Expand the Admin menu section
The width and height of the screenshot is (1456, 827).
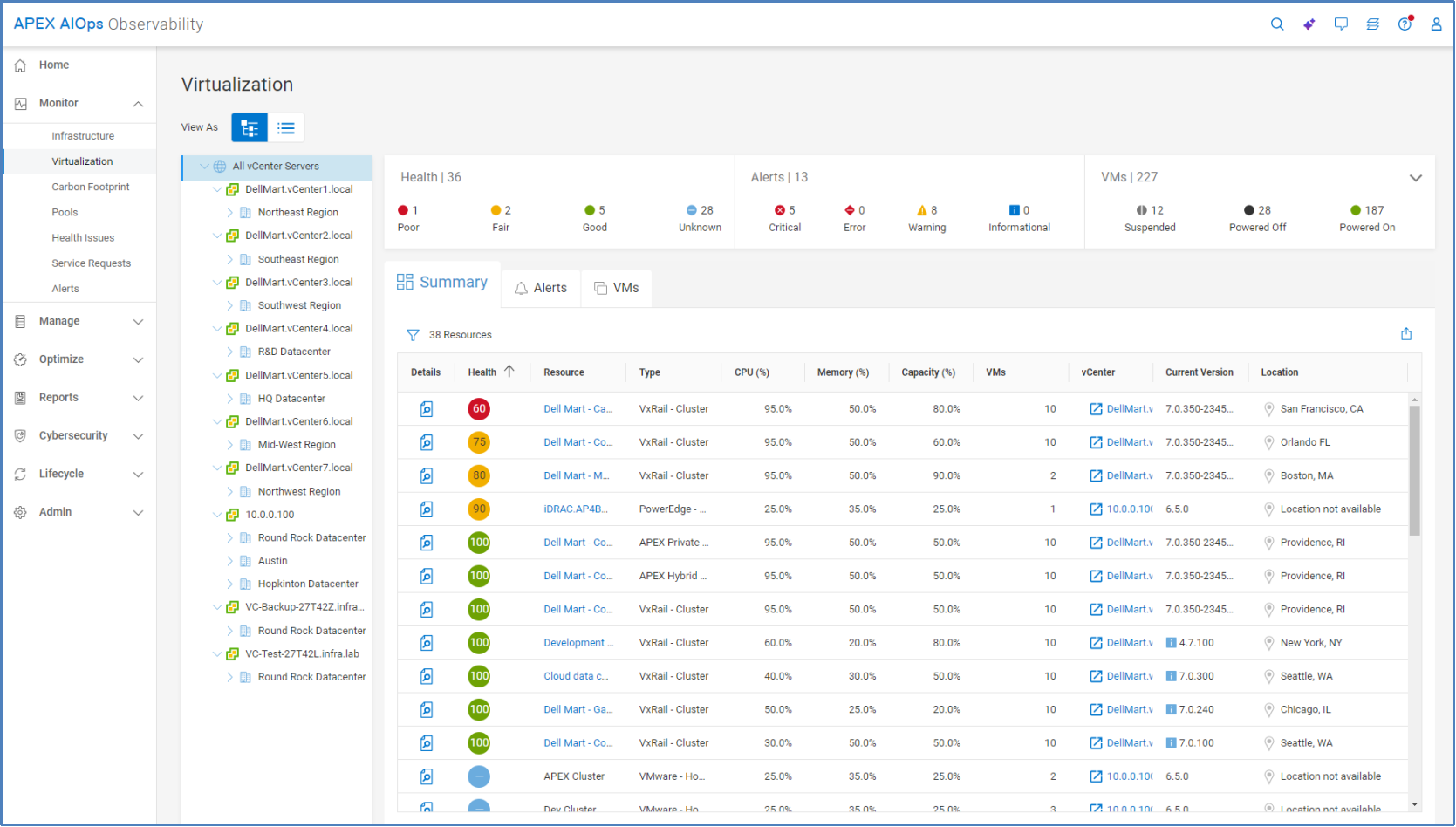point(138,513)
